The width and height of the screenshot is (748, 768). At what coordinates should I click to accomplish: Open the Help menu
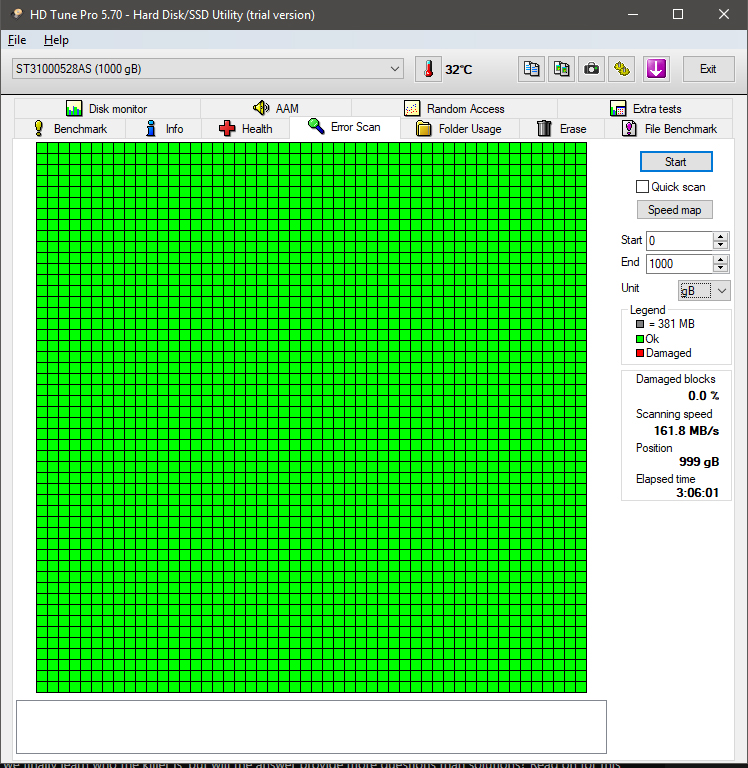click(56, 40)
